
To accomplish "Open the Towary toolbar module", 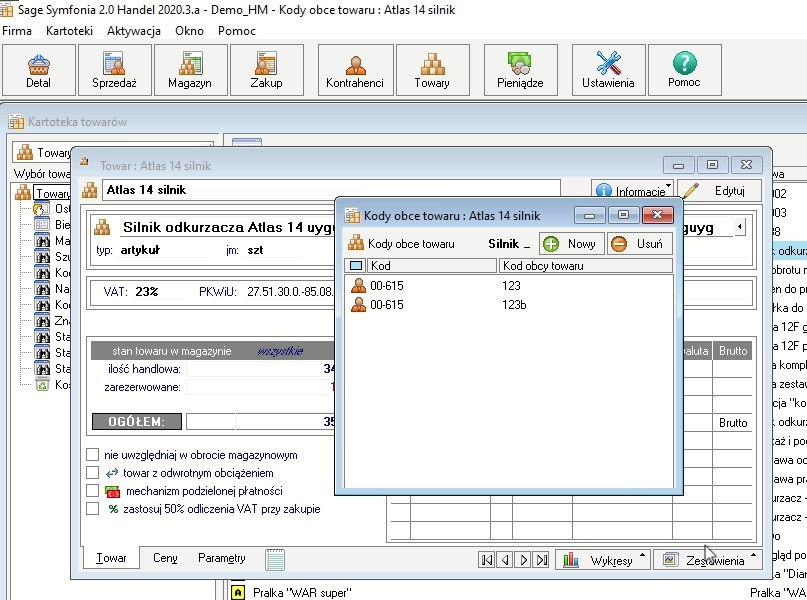I will coord(433,70).
